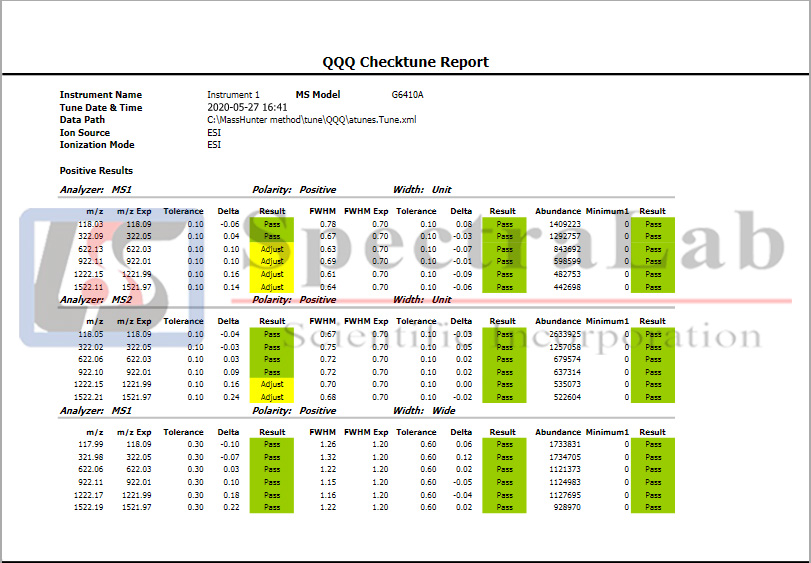Click yellow Adjust cell in the 622.13 row
811x563 pixels.
tap(272, 249)
